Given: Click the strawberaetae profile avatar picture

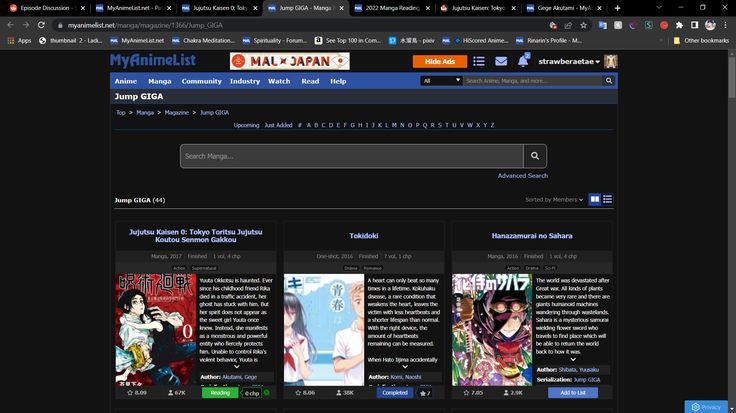Looking at the screenshot, I should click(x=610, y=61).
